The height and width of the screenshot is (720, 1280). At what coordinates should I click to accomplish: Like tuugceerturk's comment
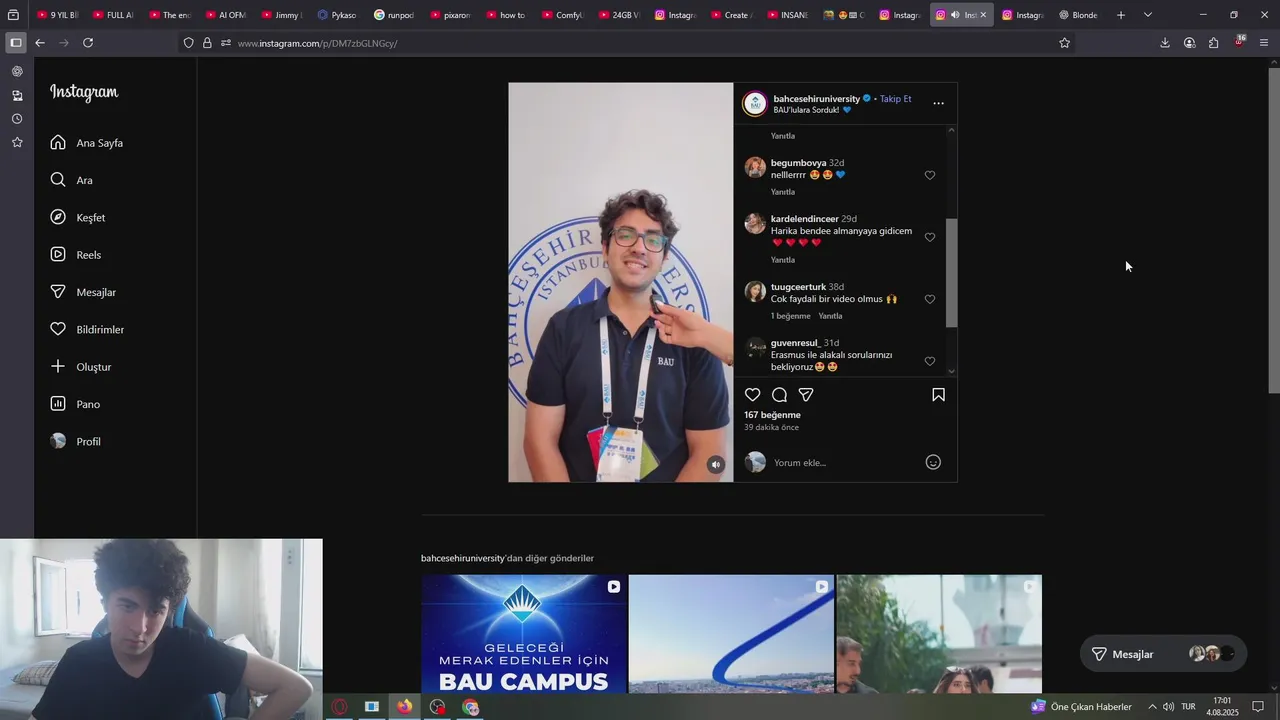coord(930,299)
